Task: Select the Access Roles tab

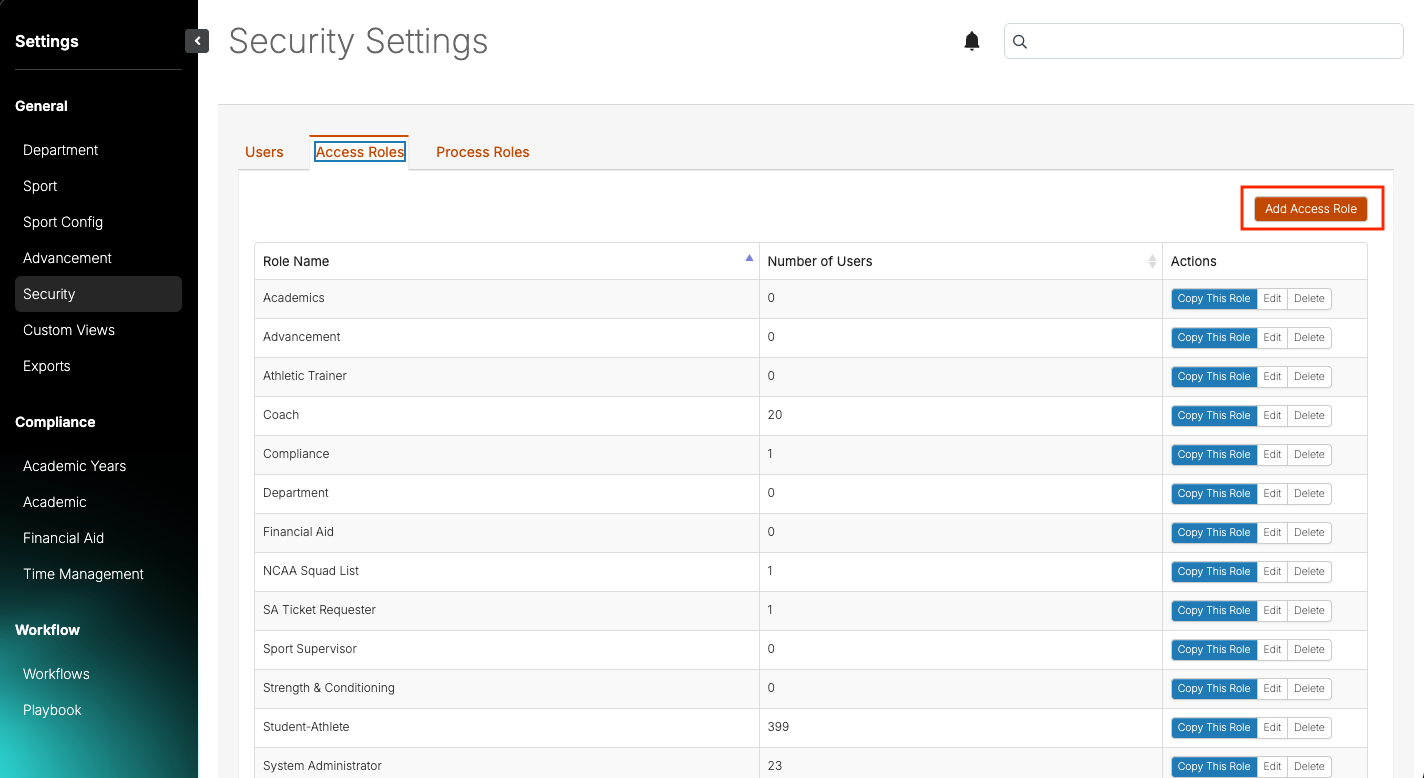Action: click(360, 152)
